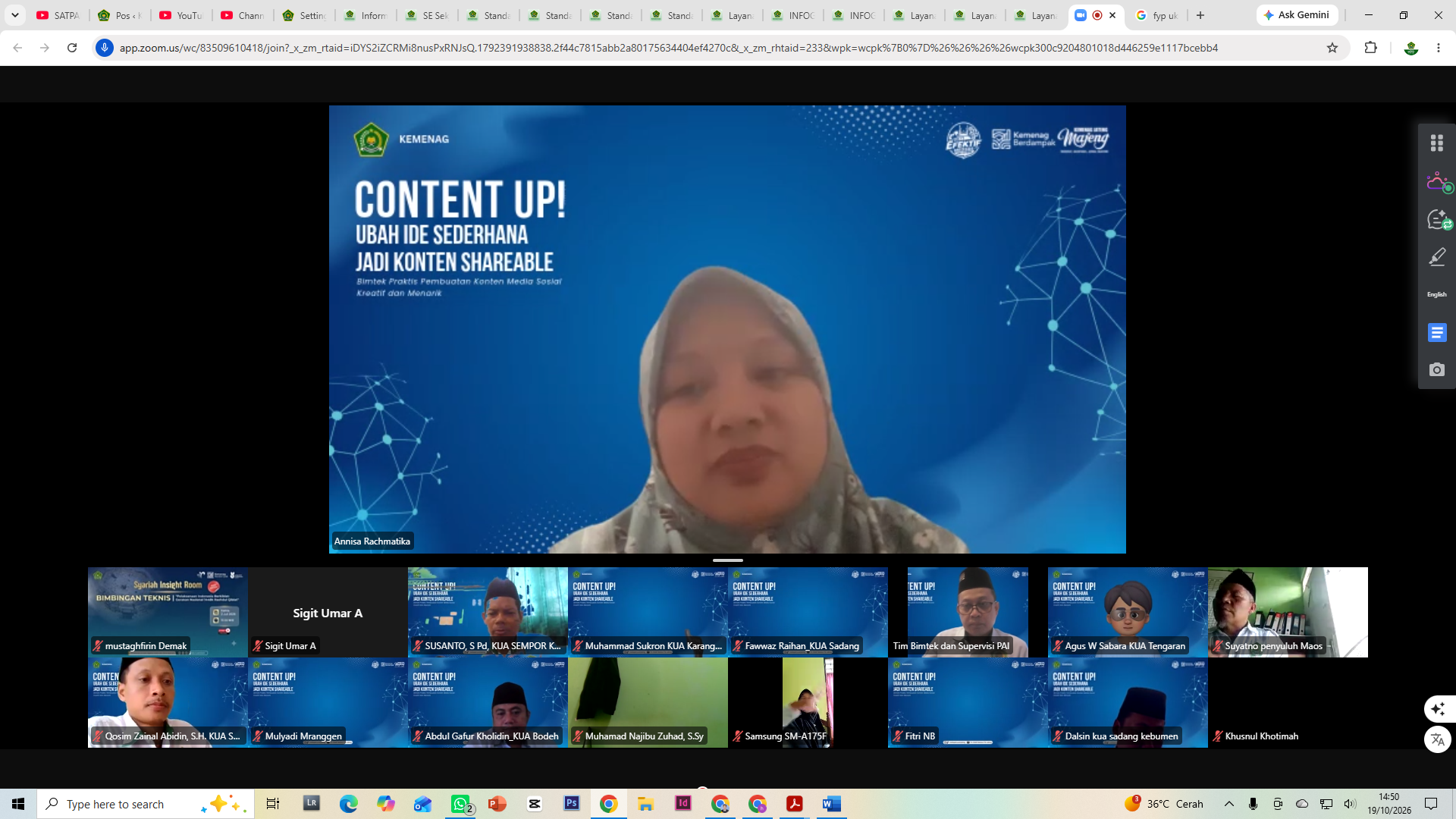This screenshot has height=819, width=1456.
Task: Close the active Zoom tab
Action: pyautogui.click(x=1112, y=15)
